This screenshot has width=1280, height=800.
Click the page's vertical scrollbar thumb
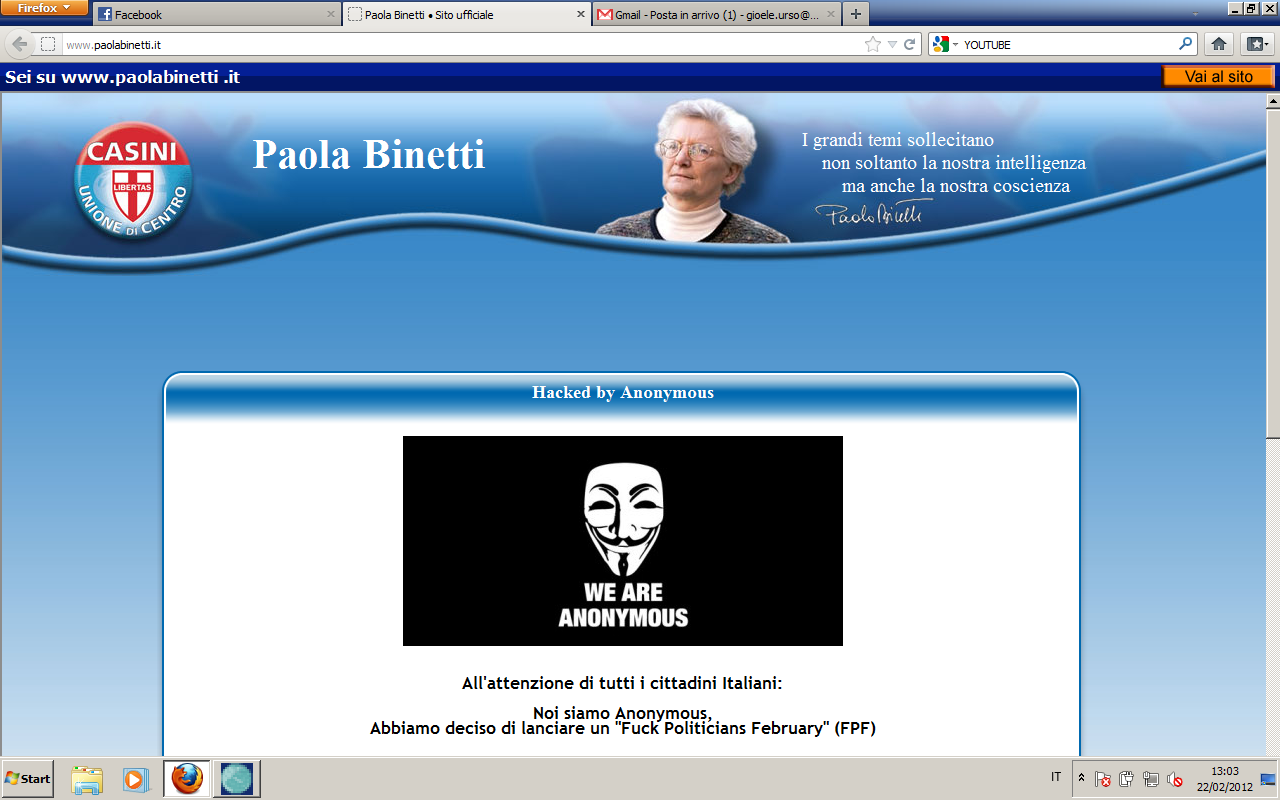1273,272
